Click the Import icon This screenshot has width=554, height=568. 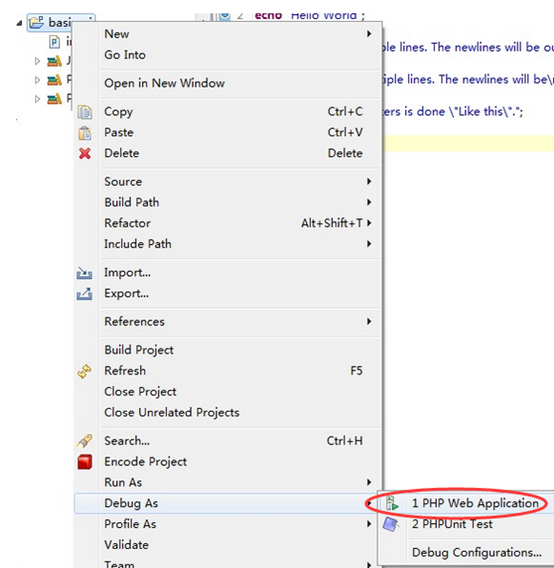84,273
